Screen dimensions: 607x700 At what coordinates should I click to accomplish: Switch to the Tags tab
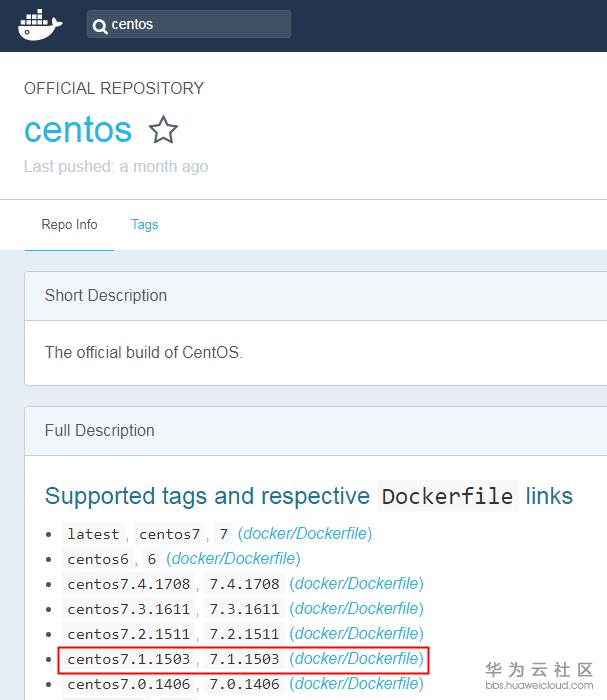pos(144,224)
